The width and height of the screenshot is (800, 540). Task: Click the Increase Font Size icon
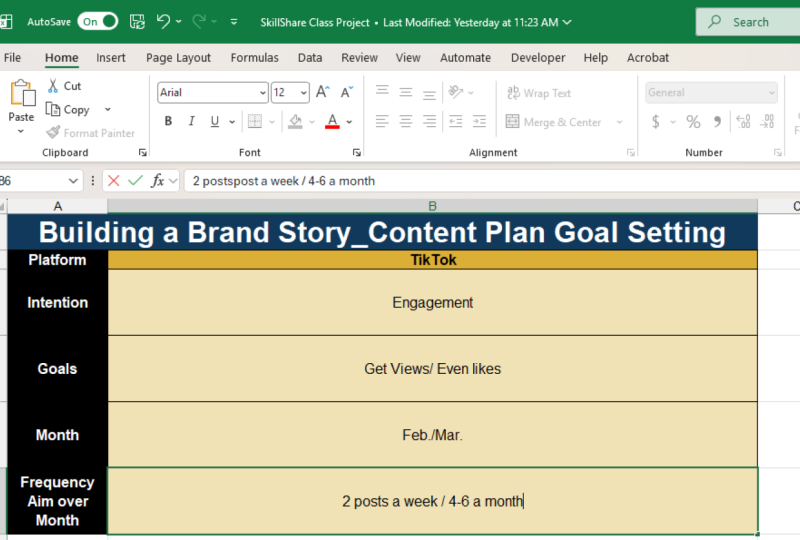point(322,92)
